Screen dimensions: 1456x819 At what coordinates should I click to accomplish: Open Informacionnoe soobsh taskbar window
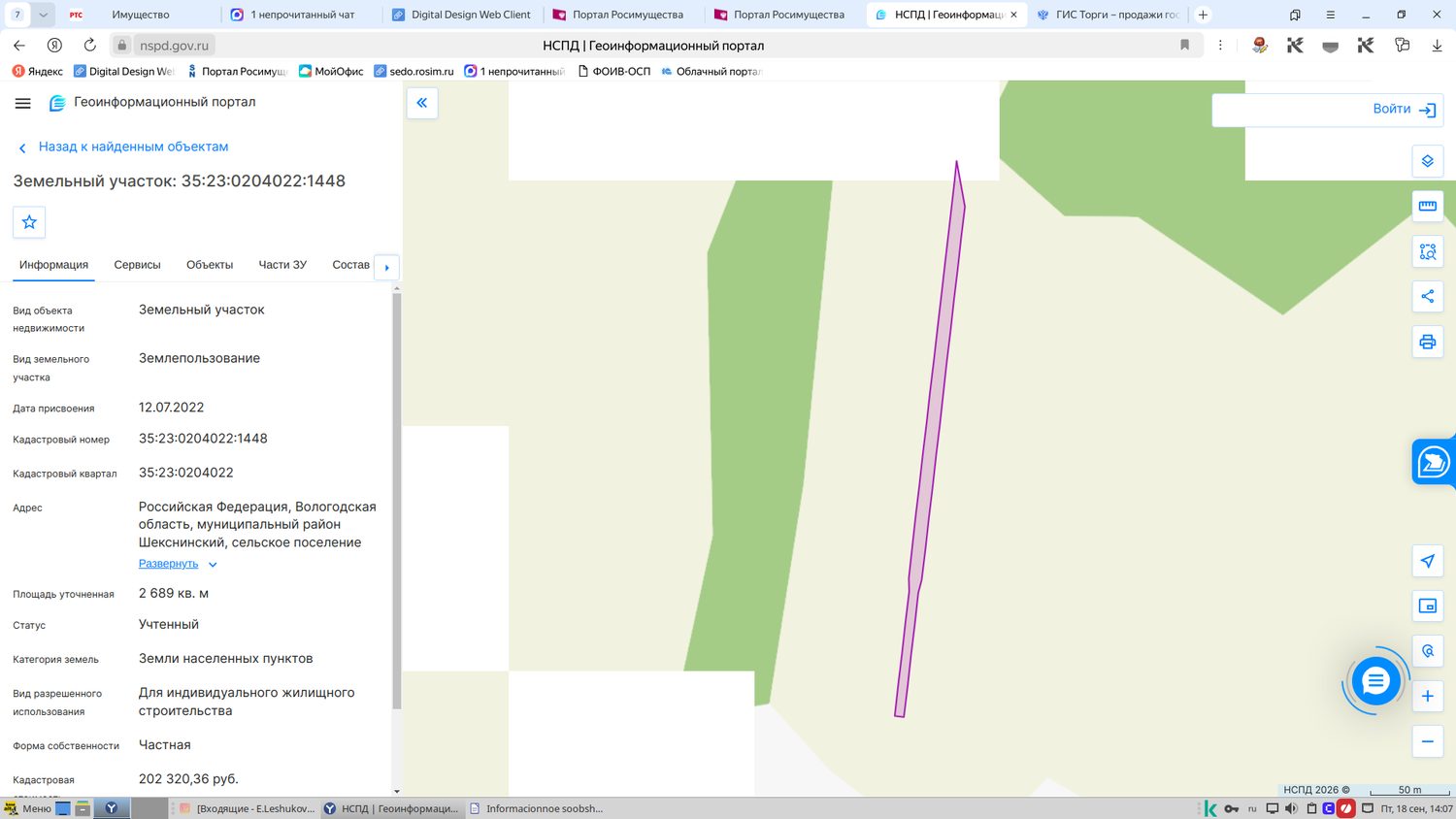[536, 808]
